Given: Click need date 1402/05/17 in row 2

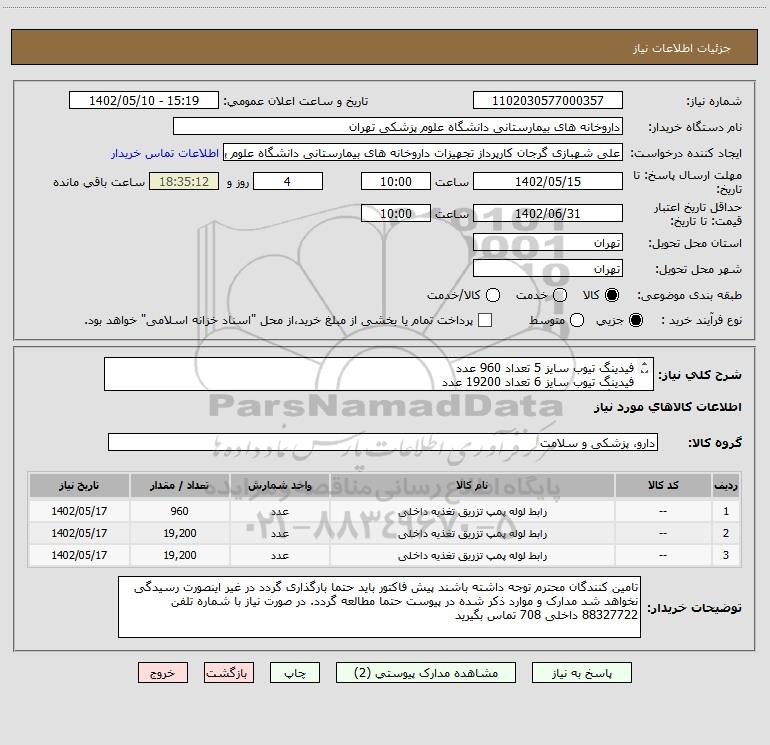Looking at the screenshot, I should pos(79,533).
